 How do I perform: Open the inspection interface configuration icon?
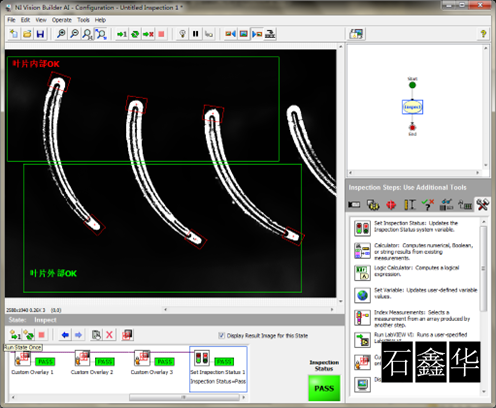click(356, 34)
